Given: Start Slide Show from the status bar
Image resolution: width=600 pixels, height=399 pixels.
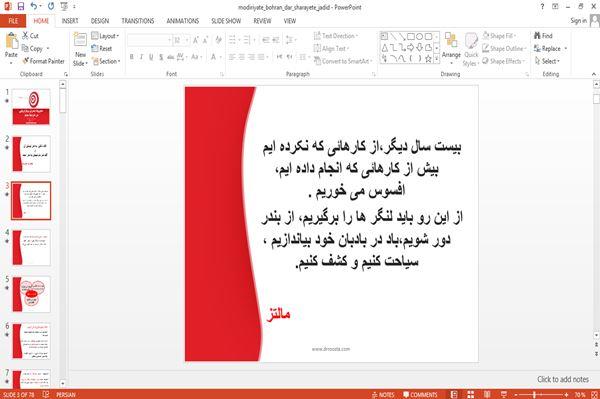Looking at the screenshot, I should tap(504, 394).
